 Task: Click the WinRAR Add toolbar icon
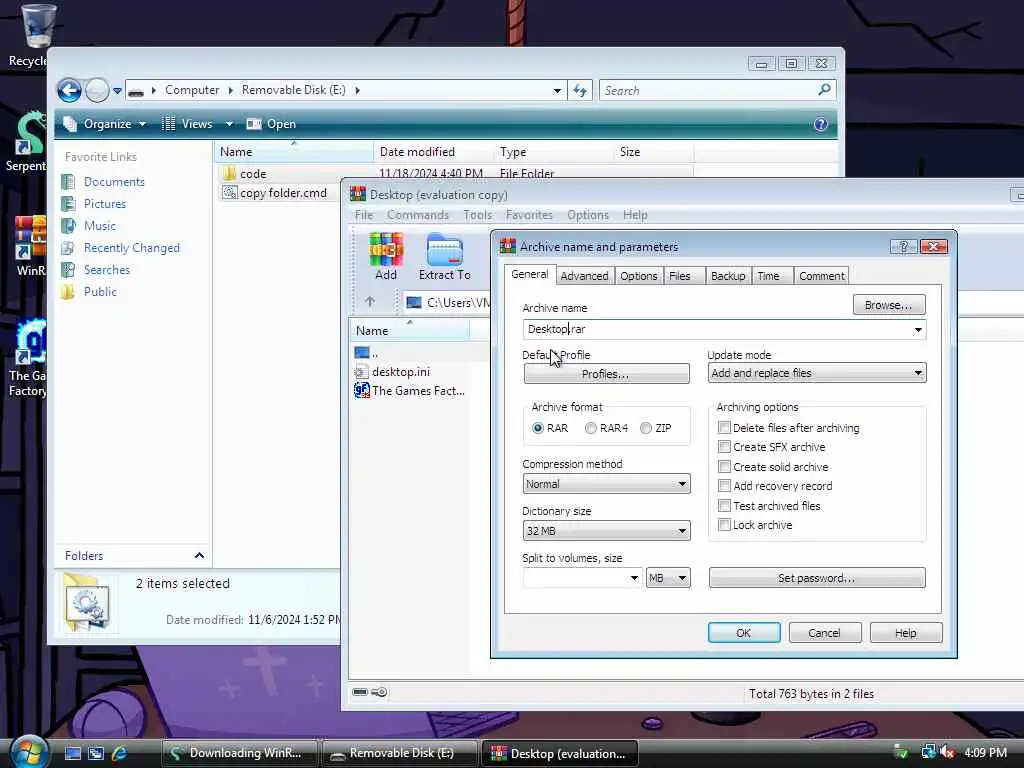(x=386, y=257)
